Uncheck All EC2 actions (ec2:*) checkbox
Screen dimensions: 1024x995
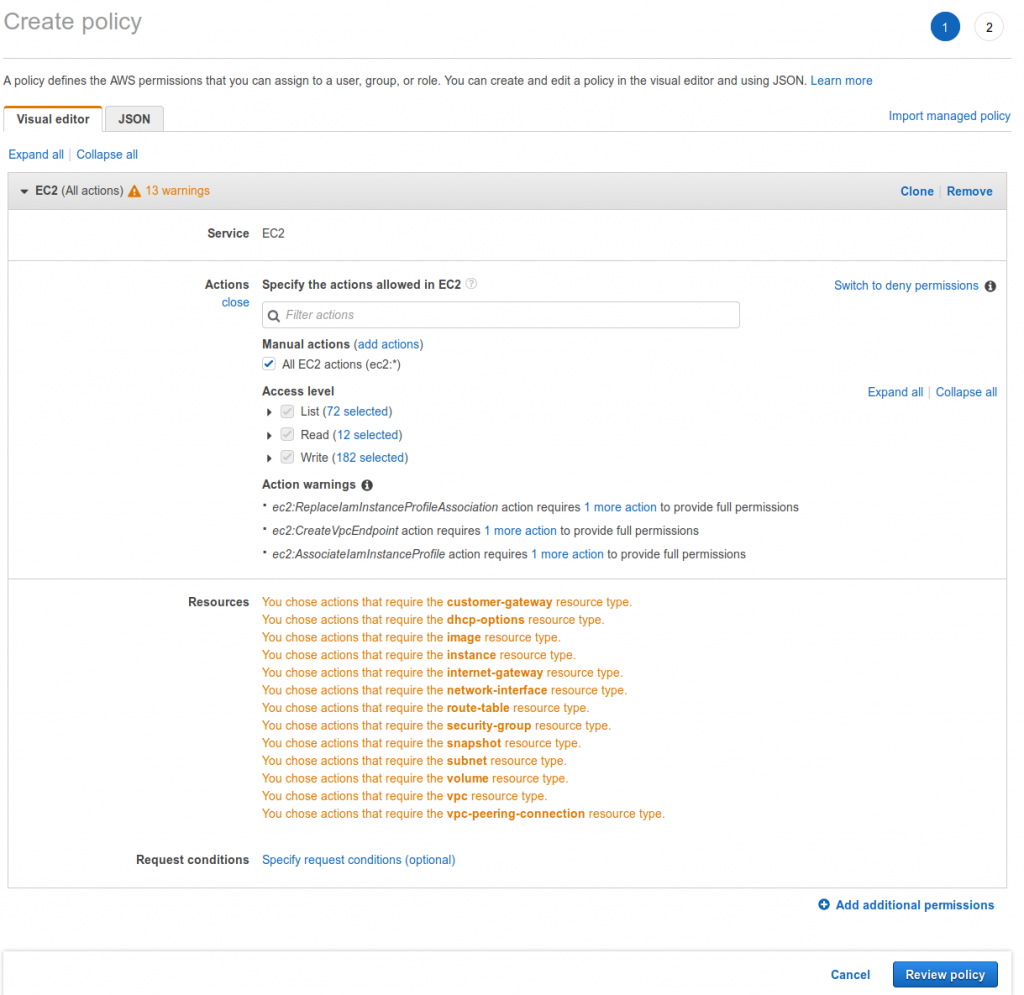268,364
